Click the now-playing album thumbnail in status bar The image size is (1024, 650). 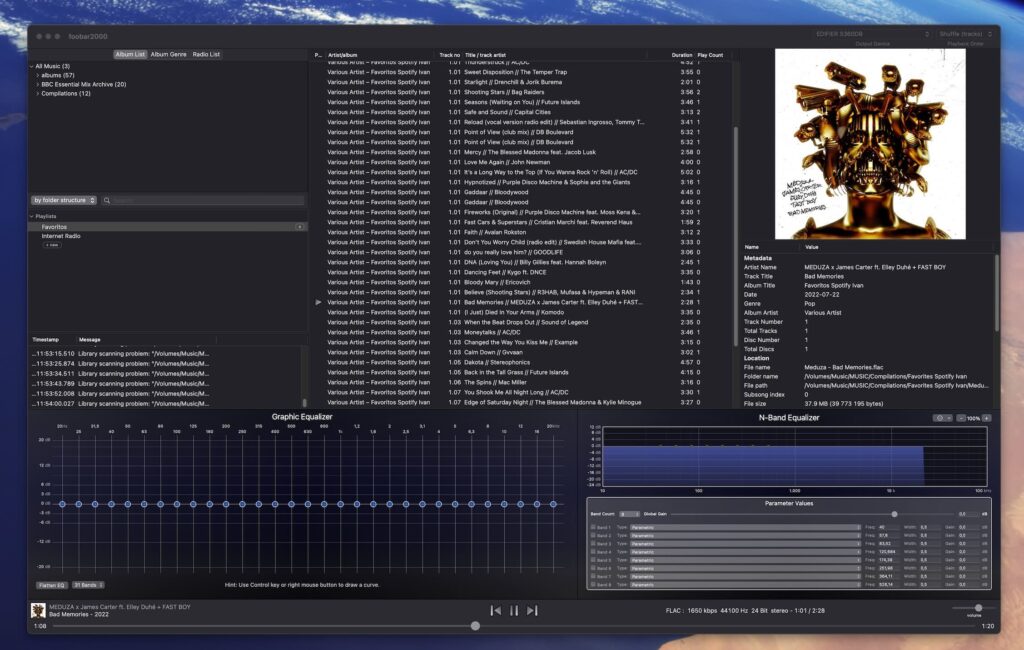pos(37,610)
